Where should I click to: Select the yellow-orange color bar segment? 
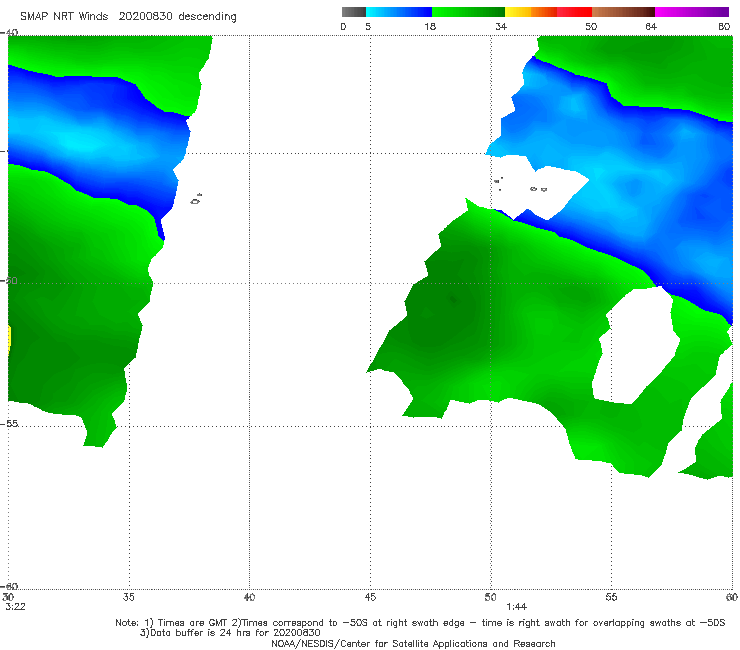pyautogui.click(x=531, y=12)
